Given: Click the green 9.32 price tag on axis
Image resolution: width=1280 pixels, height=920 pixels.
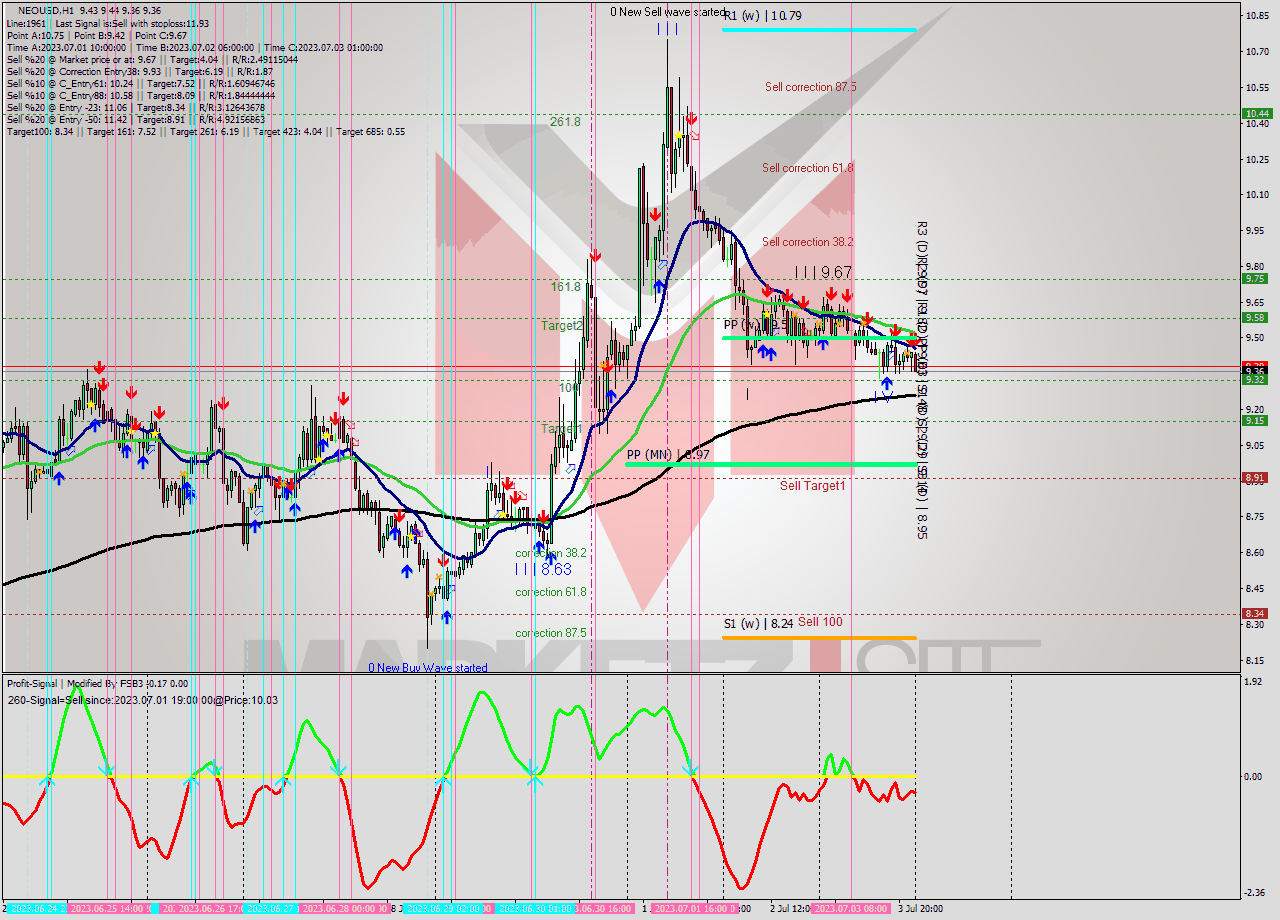Looking at the screenshot, I should [x=1255, y=379].
